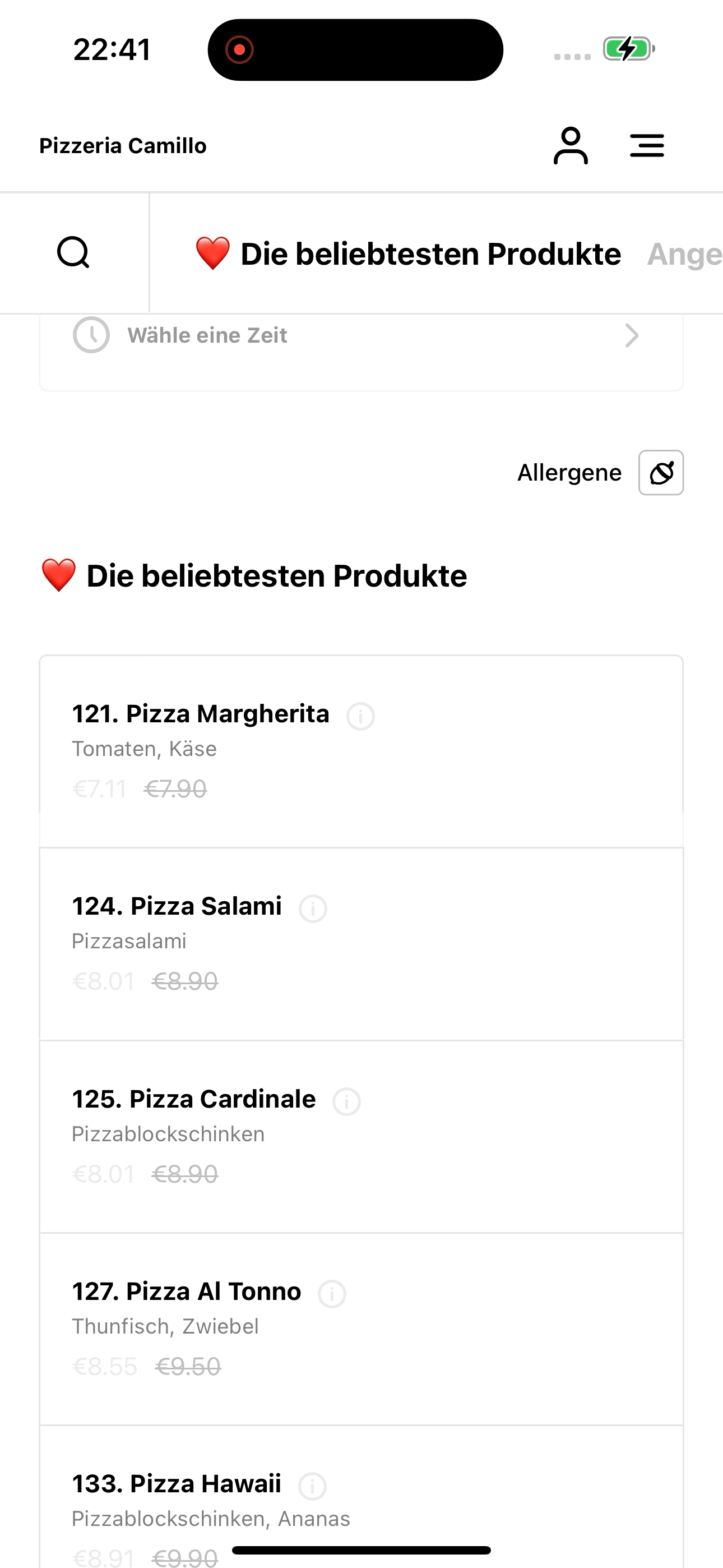Show info for Pizza Al Tonno
This screenshot has height=1568, width=723.
[x=332, y=1293]
